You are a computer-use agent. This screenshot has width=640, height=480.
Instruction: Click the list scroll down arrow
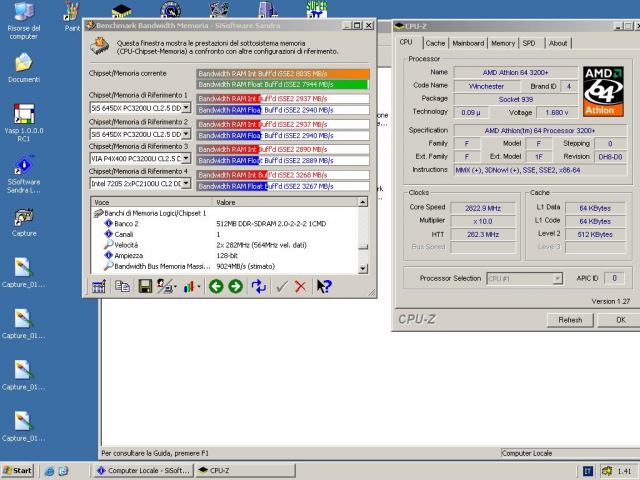(362, 269)
